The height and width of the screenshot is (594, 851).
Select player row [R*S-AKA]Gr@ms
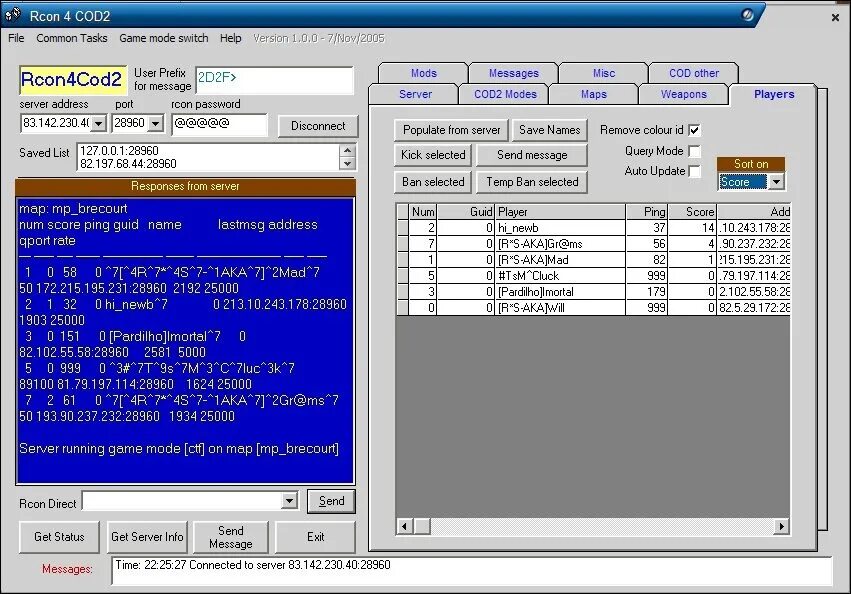[x=593, y=244]
